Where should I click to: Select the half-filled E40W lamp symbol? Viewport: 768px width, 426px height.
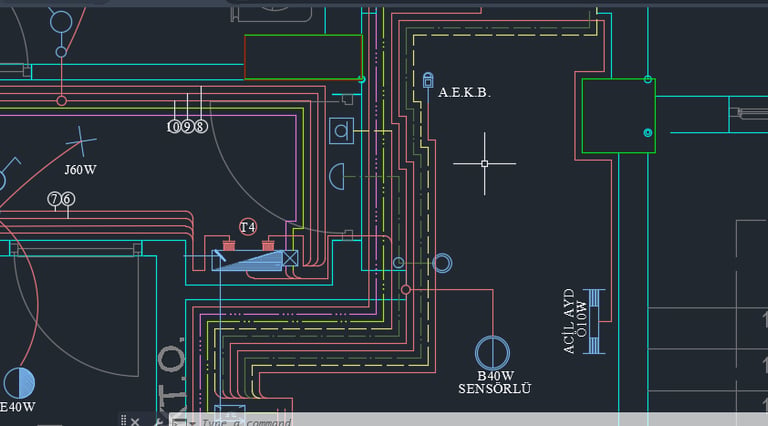(19, 383)
